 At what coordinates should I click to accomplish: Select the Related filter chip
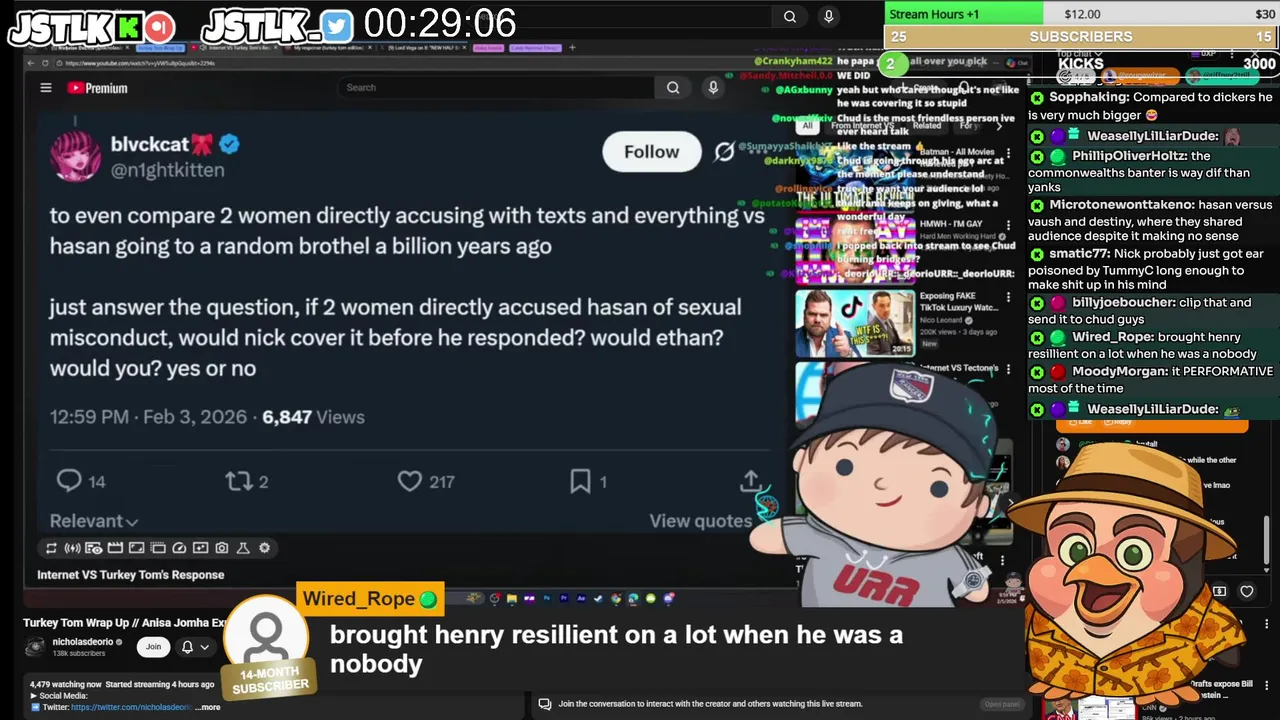click(927, 126)
